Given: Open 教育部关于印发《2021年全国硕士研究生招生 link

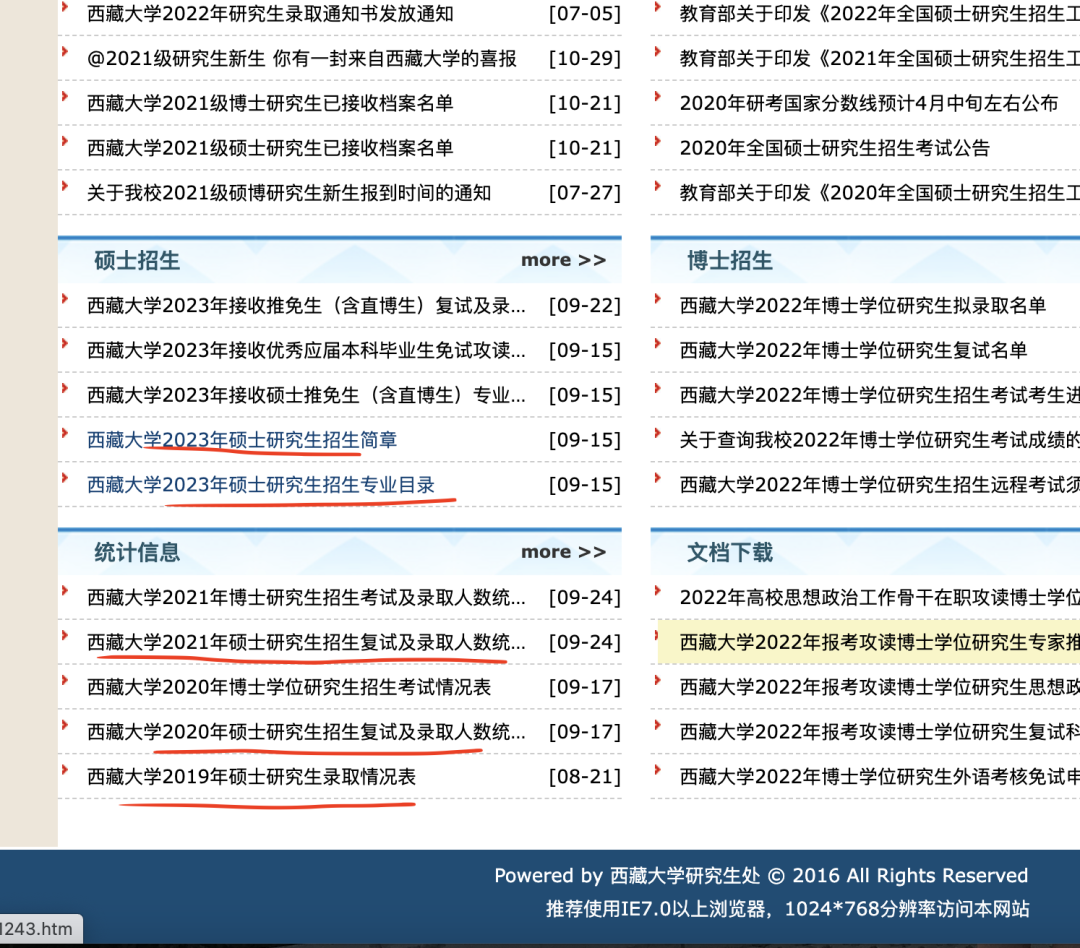Looking at the screenshot, I should tap(880, 59).
